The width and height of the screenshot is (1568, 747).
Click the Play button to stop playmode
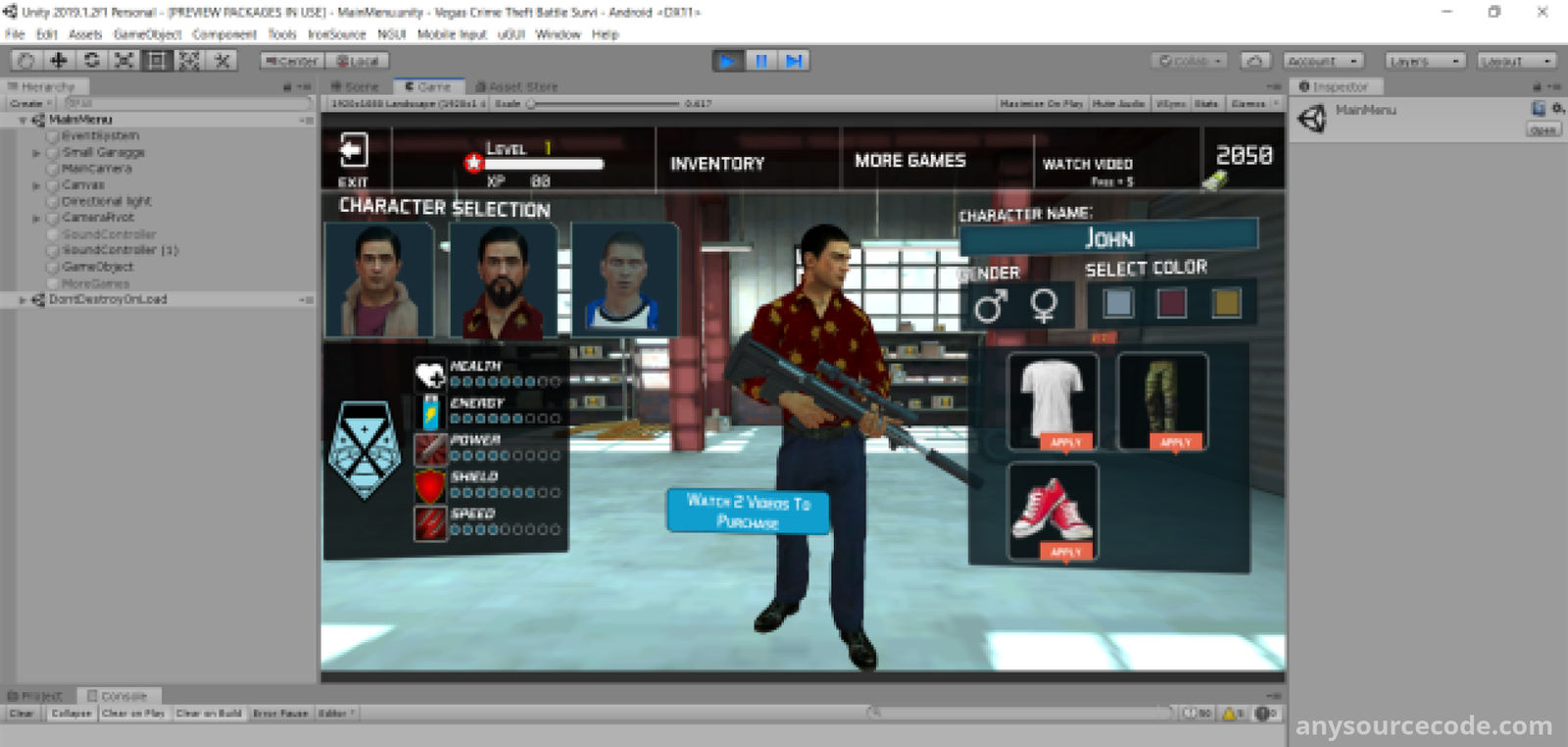click(x=727, y=61)
